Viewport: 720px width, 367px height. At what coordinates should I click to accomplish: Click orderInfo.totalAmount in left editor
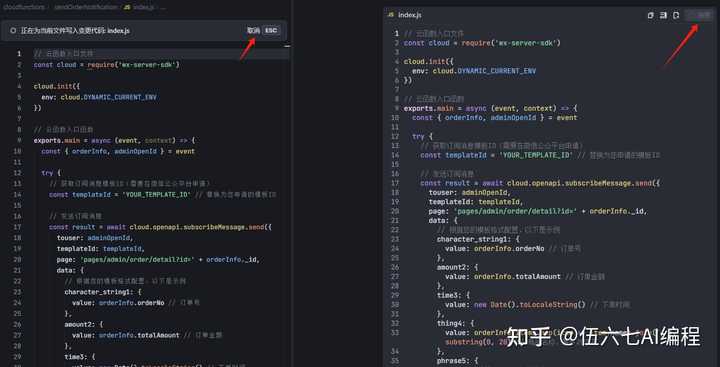click(x=139, y=335)
